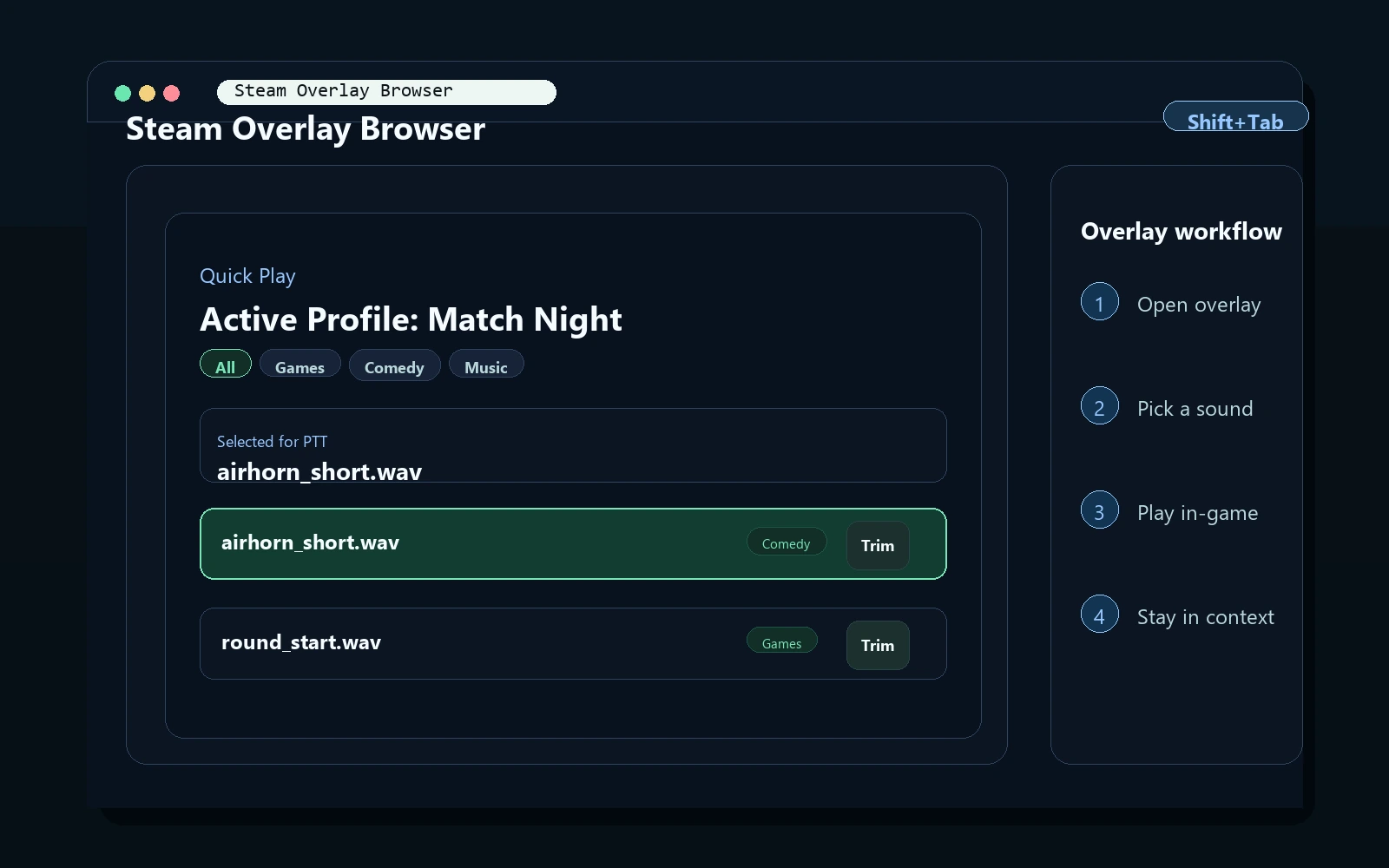Click the Shift+Tab shortcut link
The image size is (1389, 868).
click(1235, 118)
